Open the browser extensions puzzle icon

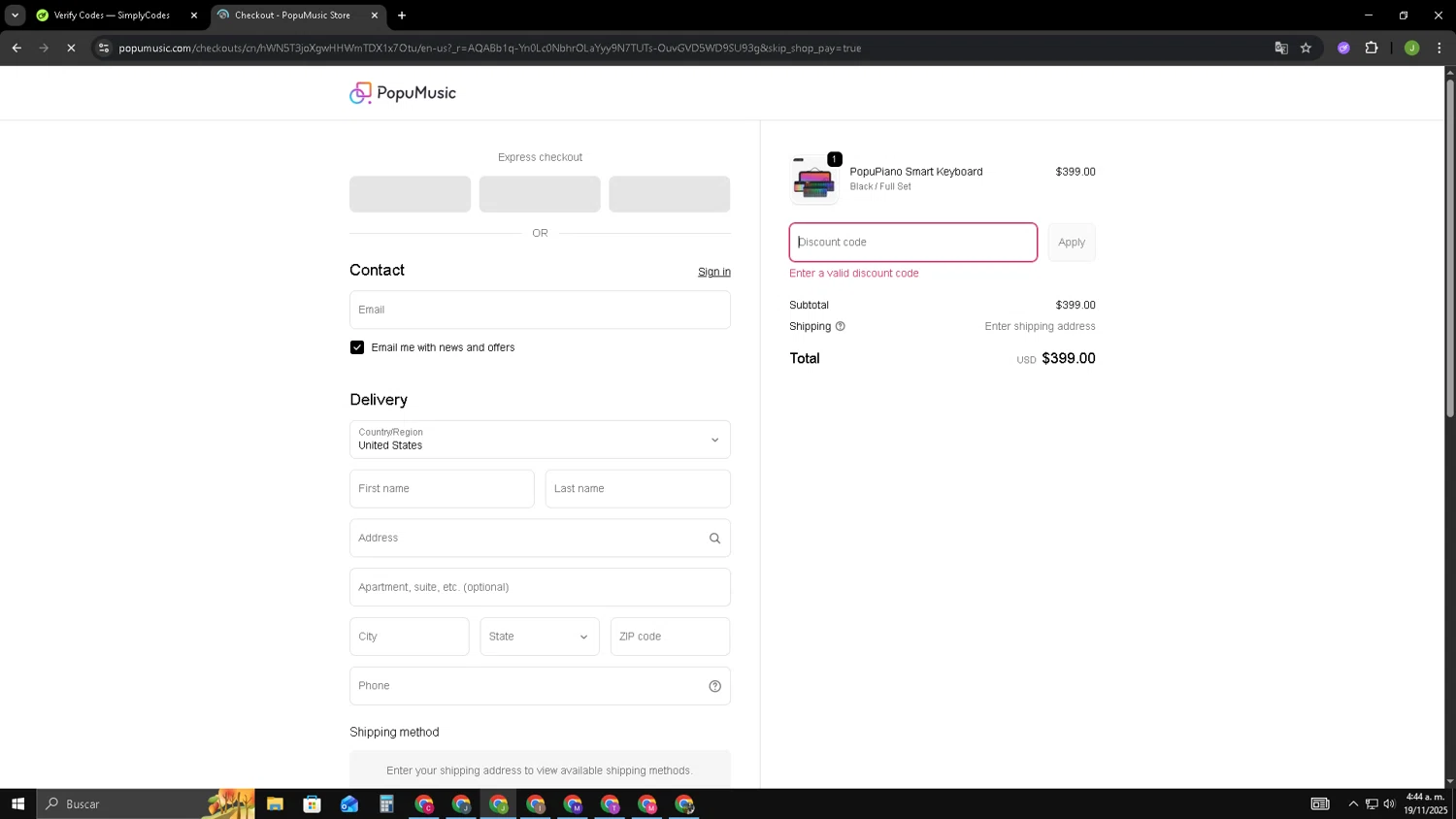(1372, 48)
